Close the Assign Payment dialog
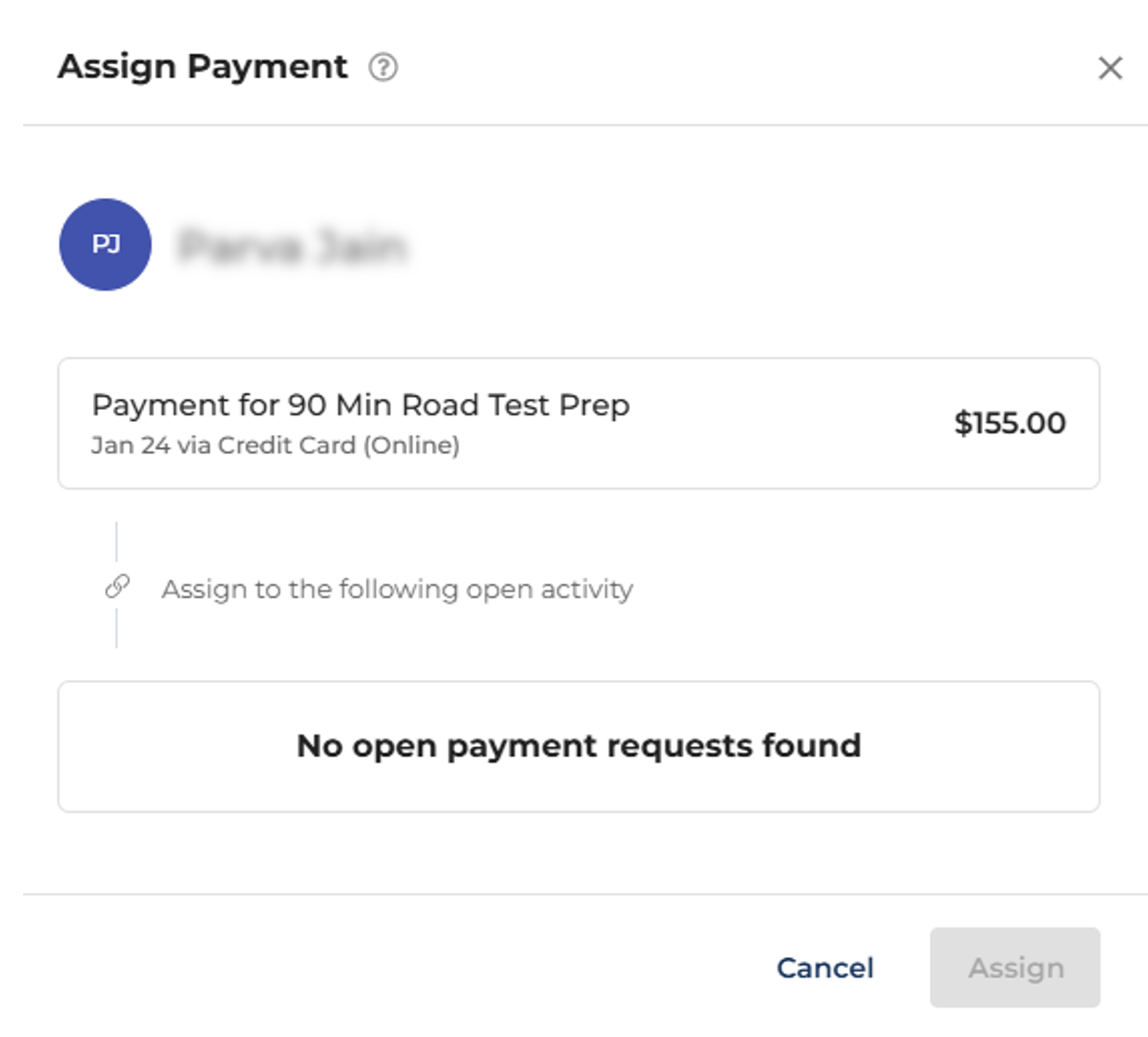Screen dimensions: 1148x1037 (1110, 68)
